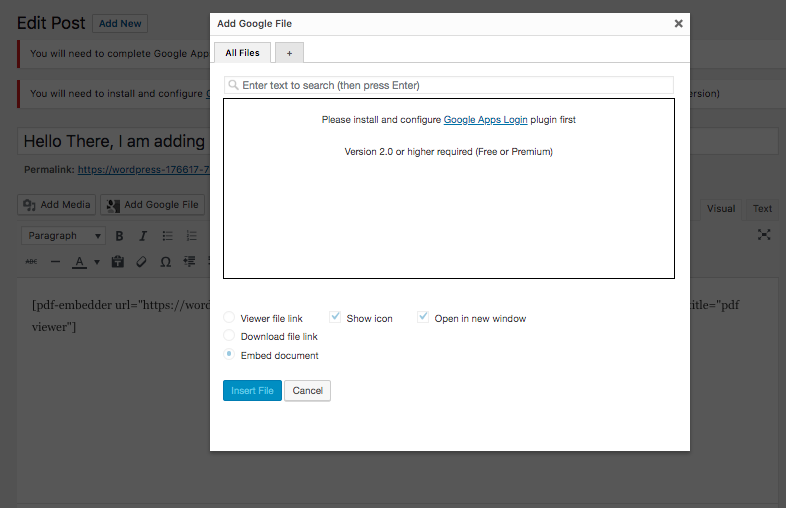The height and width of the screenshot is (508, 786).
Task: Click the paste as text icon
Action: click(118, 261)
